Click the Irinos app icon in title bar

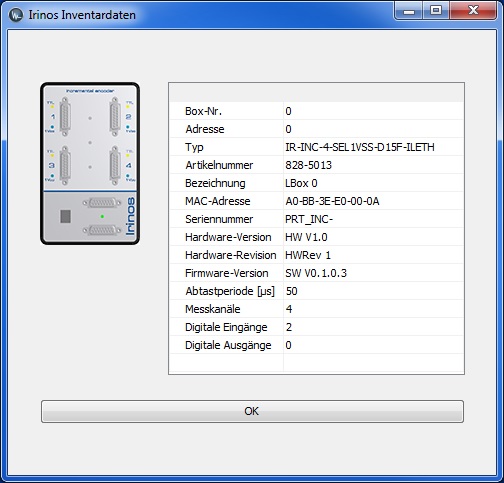[16, 15]
